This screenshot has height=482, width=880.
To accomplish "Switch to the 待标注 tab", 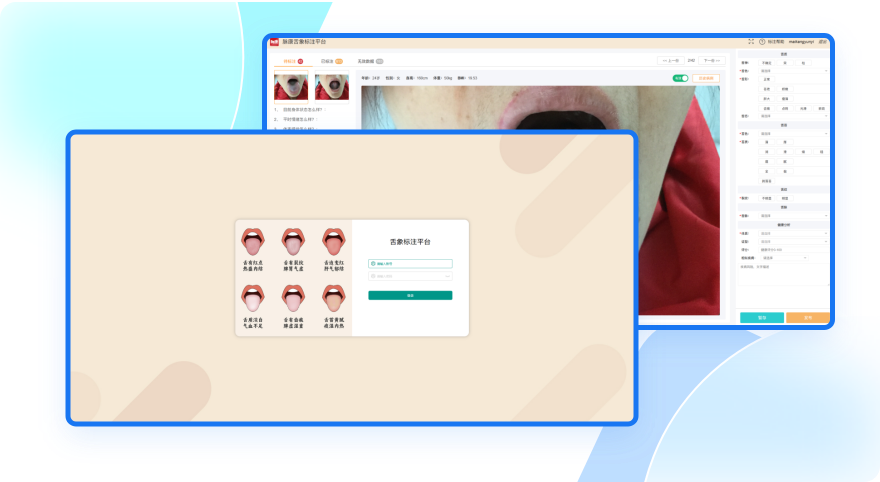I will [291, 61].
